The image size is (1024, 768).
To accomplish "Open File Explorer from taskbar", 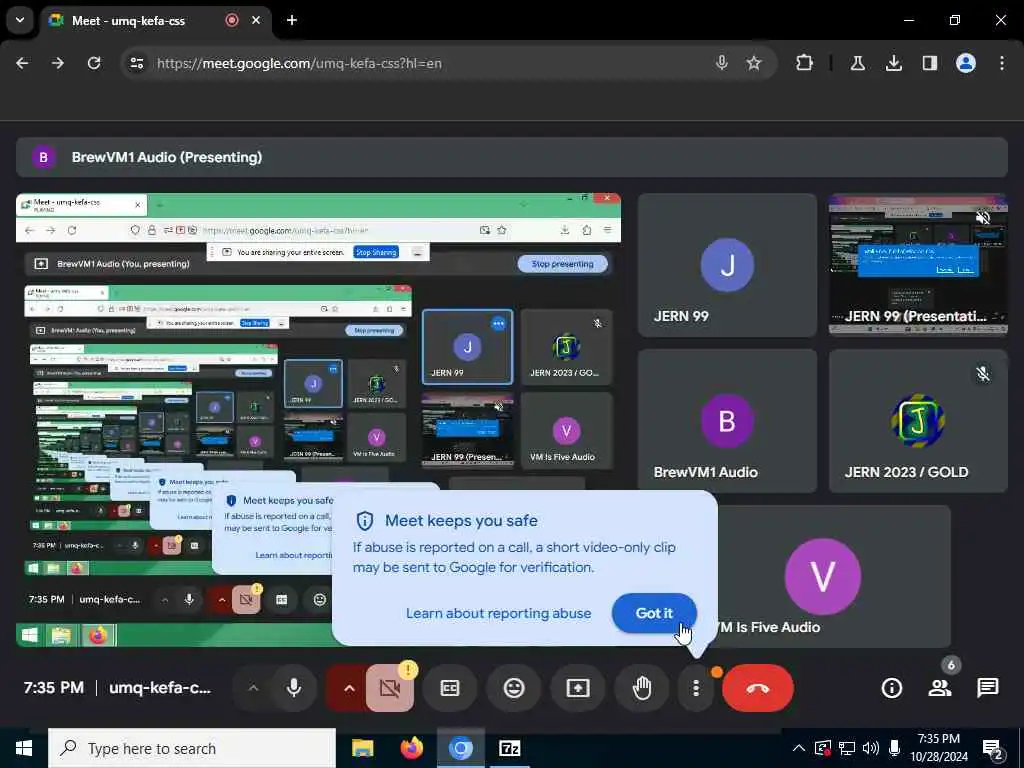I will point(362,748).
